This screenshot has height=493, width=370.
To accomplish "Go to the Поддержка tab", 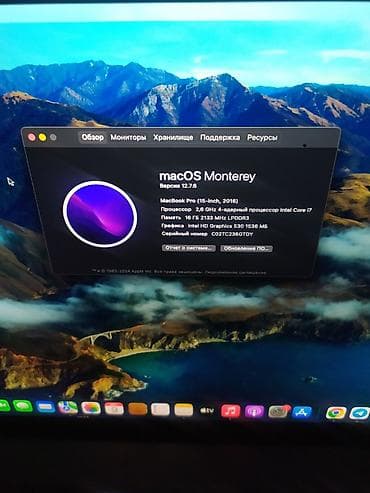I will 220,138.
